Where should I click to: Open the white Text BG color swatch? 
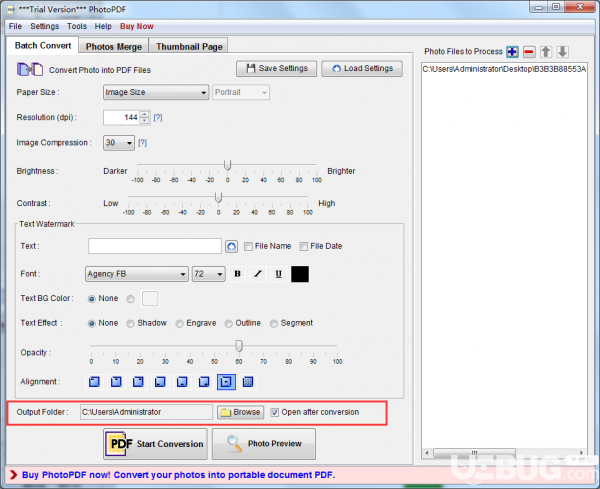(150, 298)
